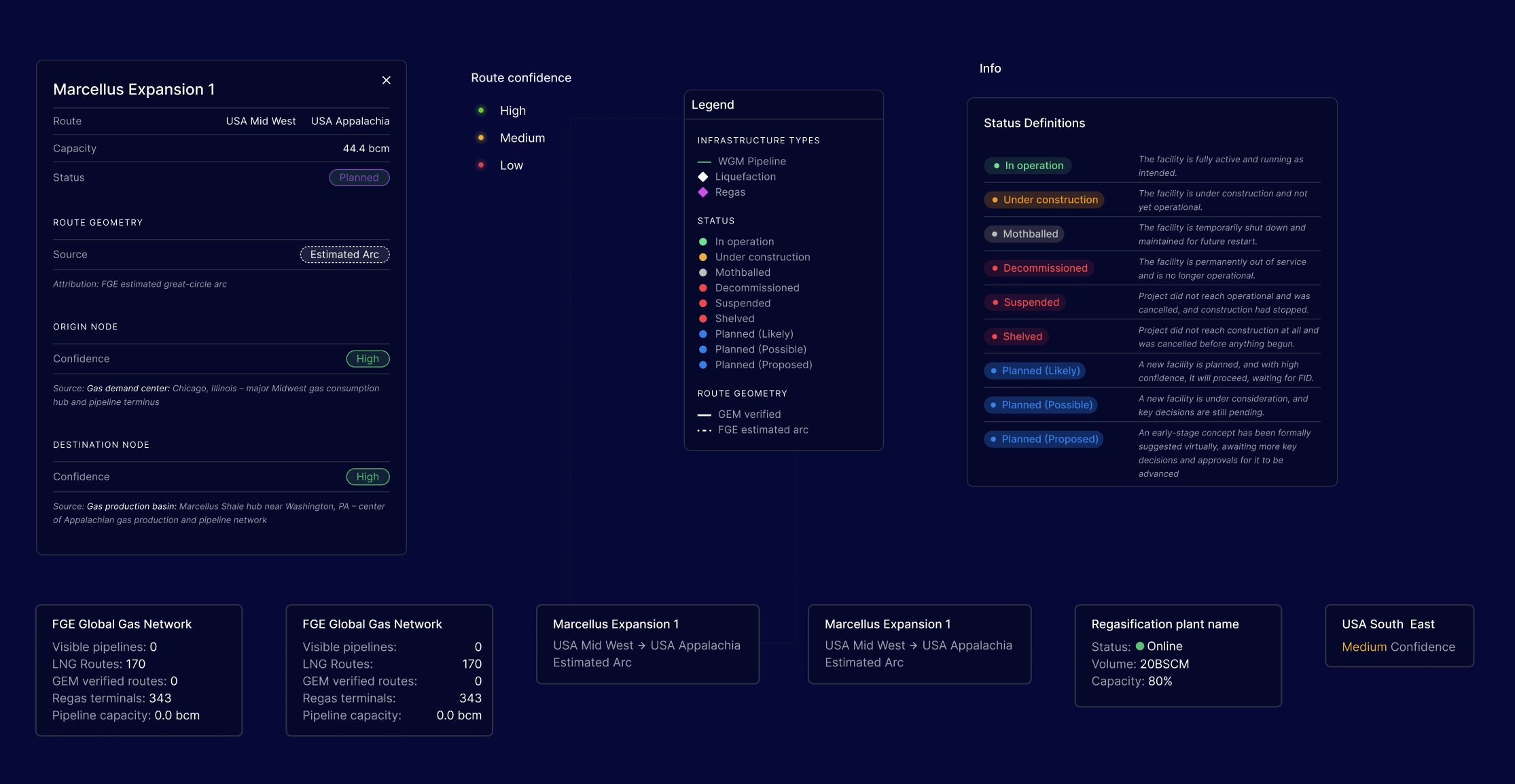Click the 44.4 bcm capacity value
This screenshot has height=784, width=1515.
[366, 148]
